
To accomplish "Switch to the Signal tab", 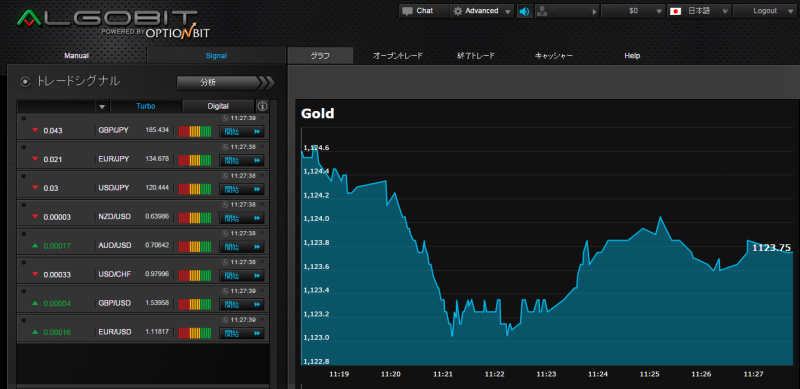I will click(216, 56).
